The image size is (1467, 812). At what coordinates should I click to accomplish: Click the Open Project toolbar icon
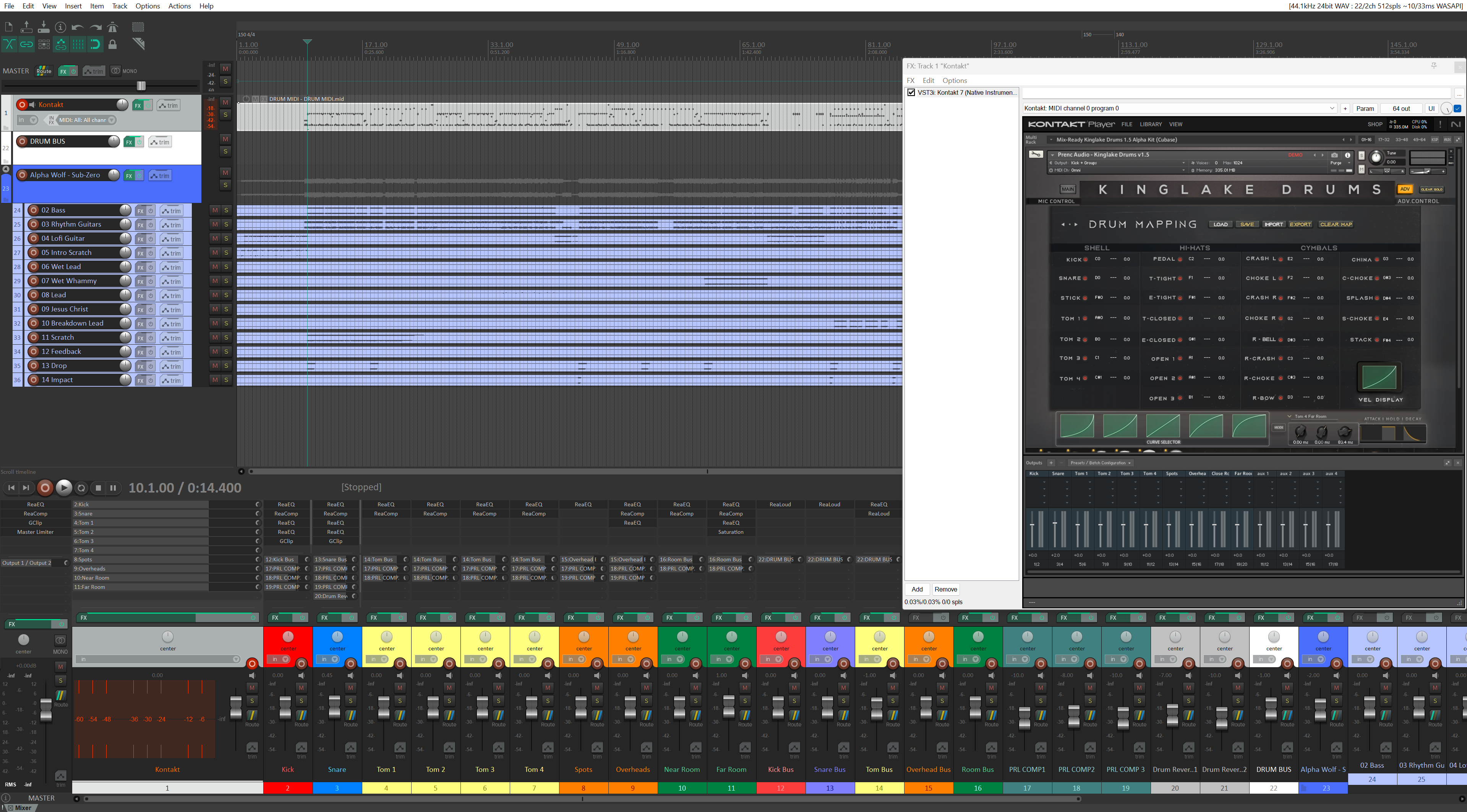[x=26, y=27]
